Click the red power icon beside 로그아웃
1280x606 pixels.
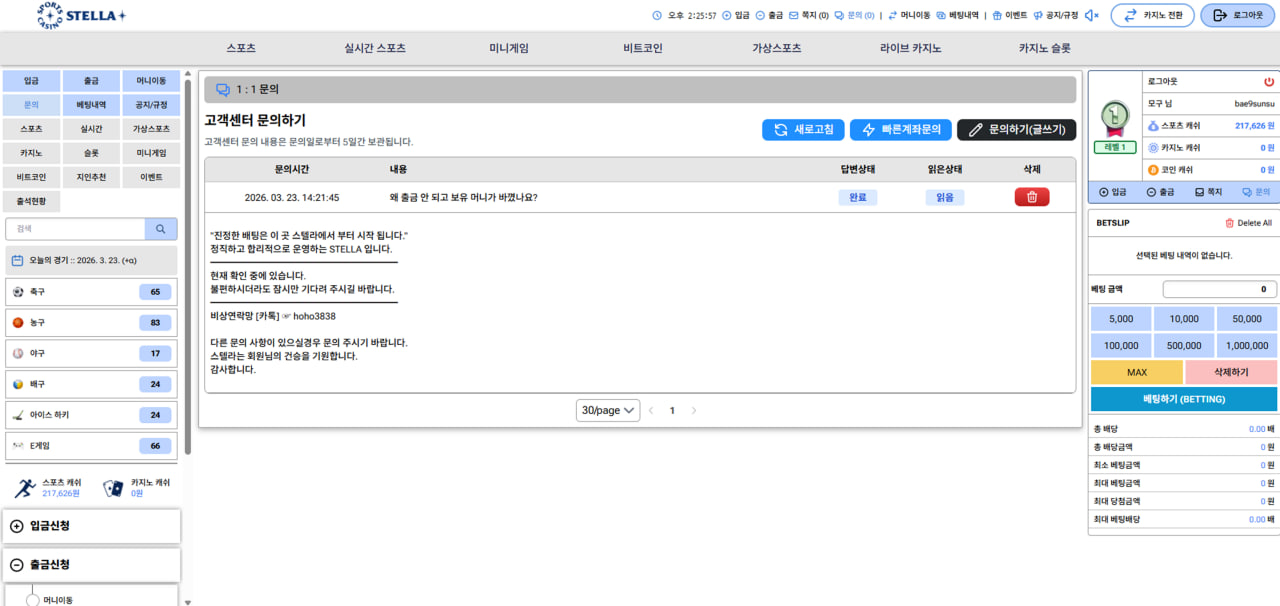coord(1269,81)
